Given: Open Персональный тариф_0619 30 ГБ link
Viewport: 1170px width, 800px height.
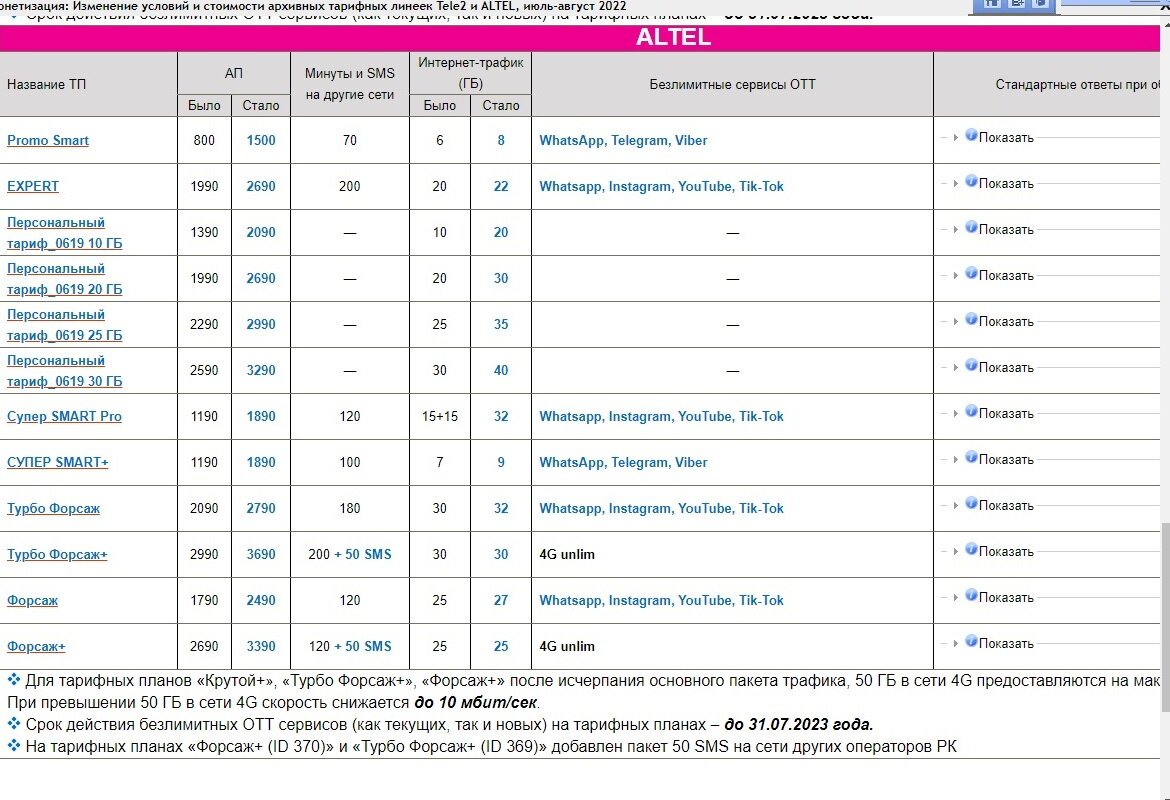Looking at the screenshot, I should pyautogui.click(x=64, y=371).
